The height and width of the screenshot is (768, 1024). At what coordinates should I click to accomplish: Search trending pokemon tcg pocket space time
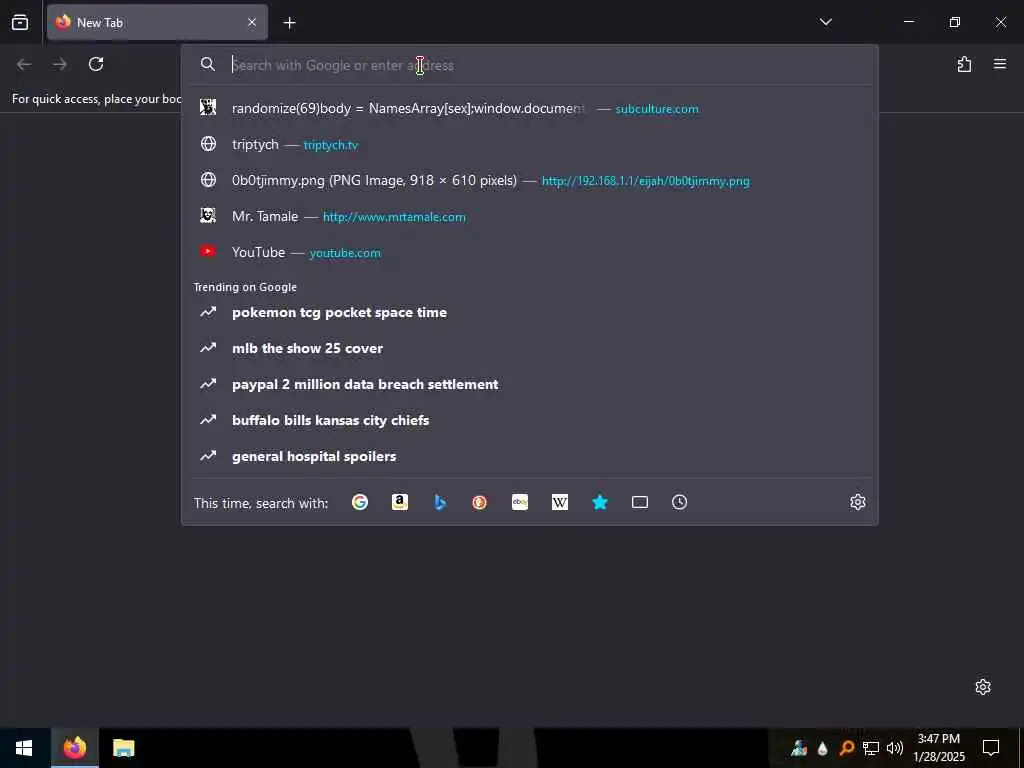[x=530, y=312]
